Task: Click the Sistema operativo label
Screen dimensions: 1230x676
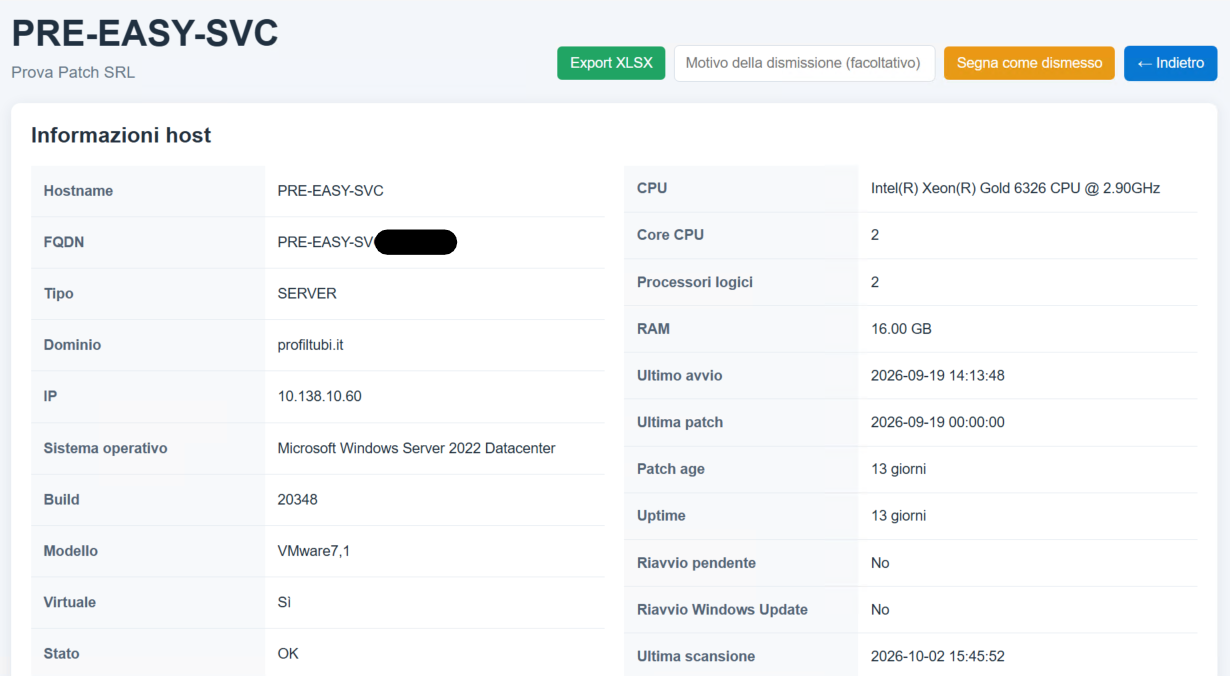Action: 105,448
